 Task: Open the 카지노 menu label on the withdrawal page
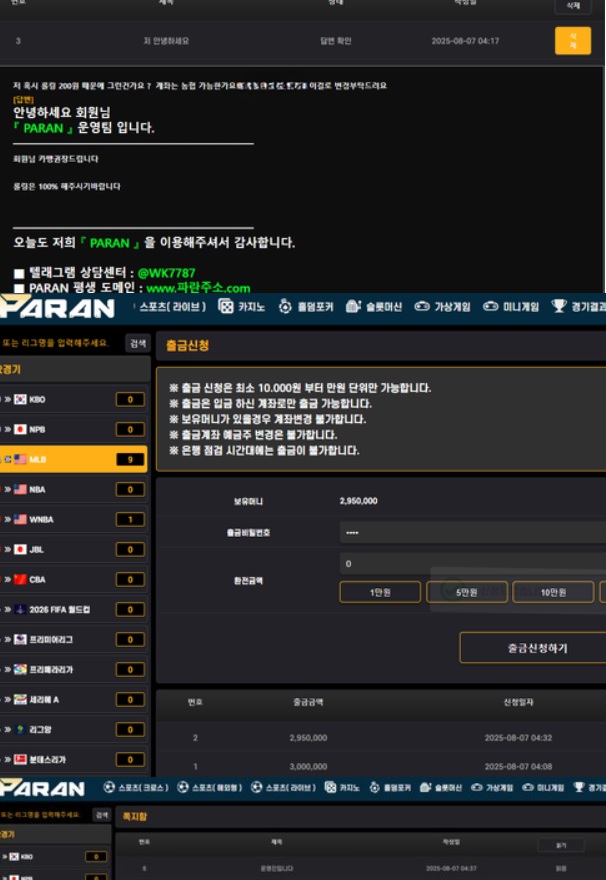click(251, 307)
